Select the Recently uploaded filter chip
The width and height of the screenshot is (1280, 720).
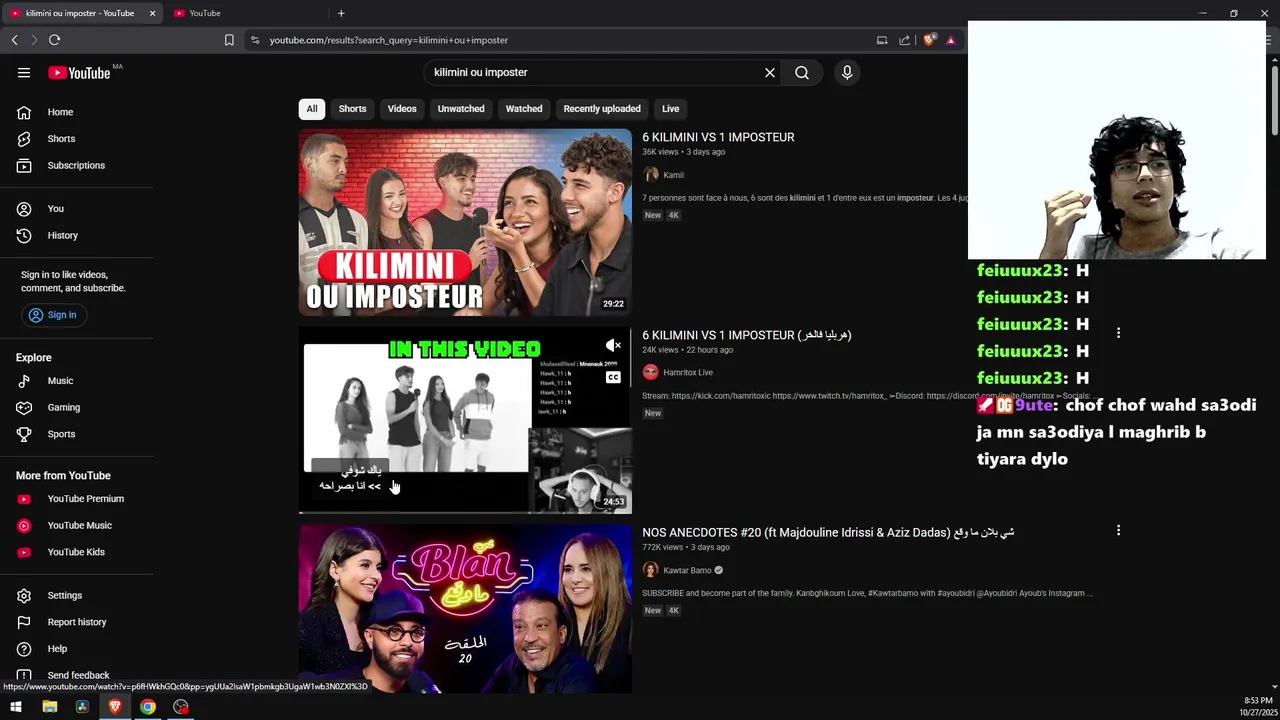pyautogui.click(x=602, y=109)
